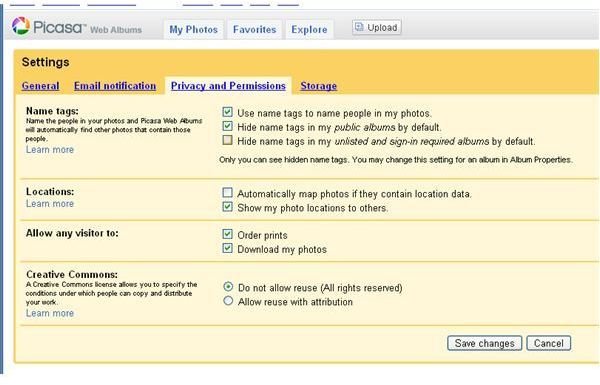Click the 'Locations:' label
Viewport: 600px width, 385px height.
(x=50, y=192)
